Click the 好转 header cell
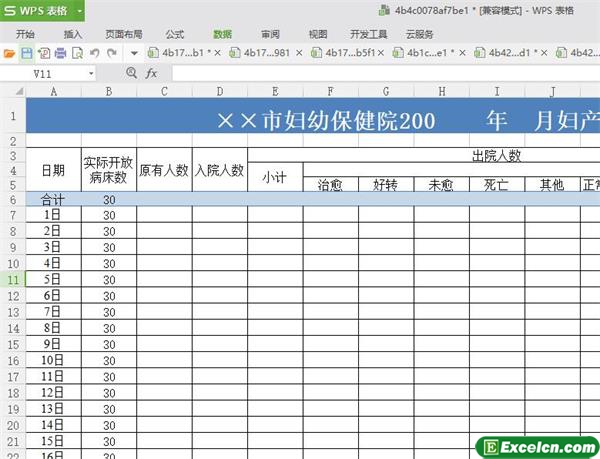Screen dimensions: 600x459 coord(386,184)
